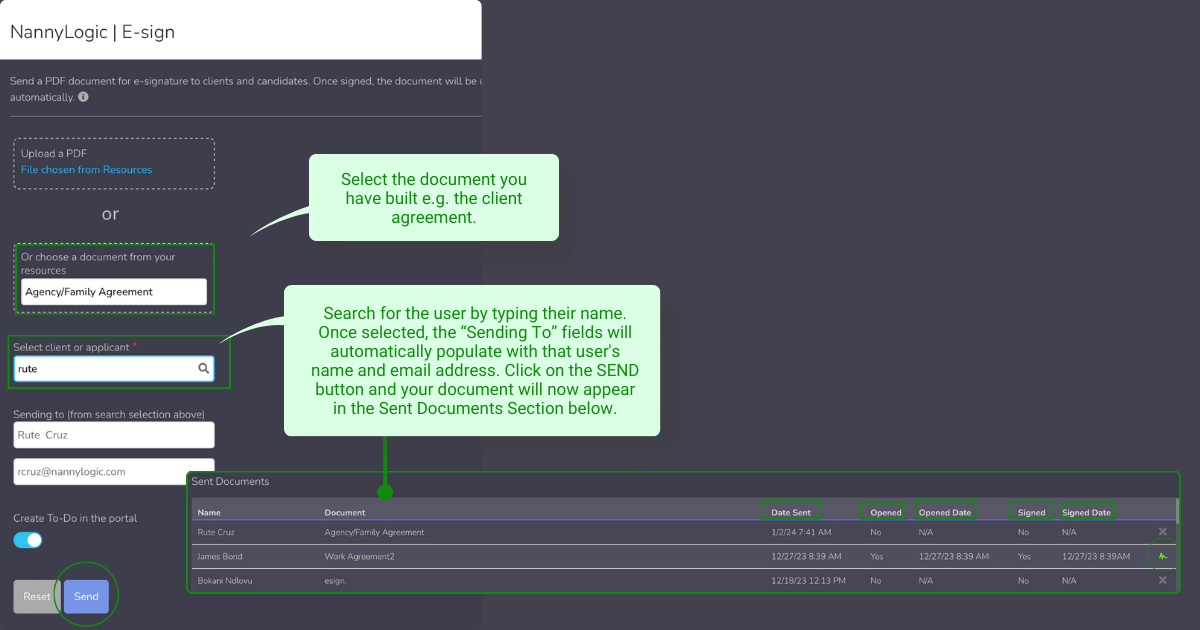The height and width of the screenshot is (630, 1200).
Task: Sort by Opened column header
Action: [885, 512]
